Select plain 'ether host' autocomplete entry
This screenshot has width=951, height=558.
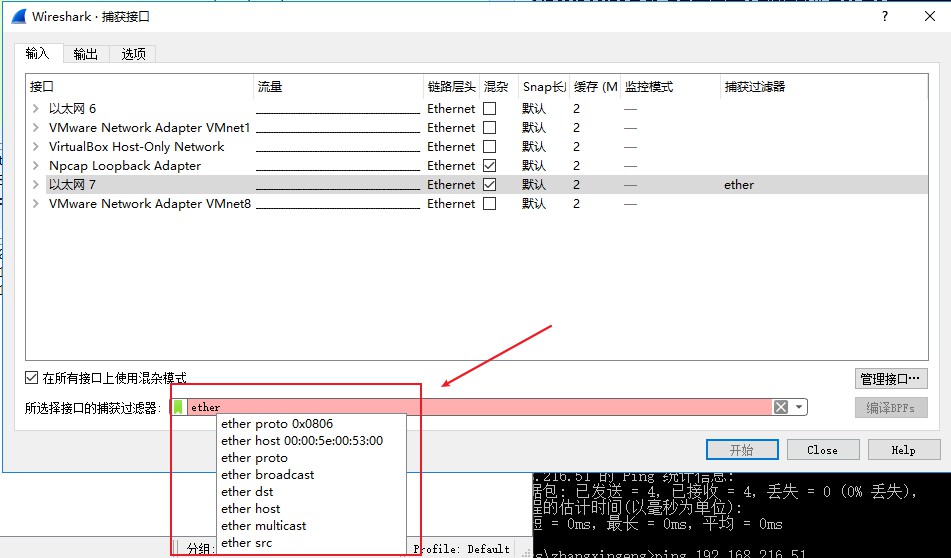tap(250, 508)
